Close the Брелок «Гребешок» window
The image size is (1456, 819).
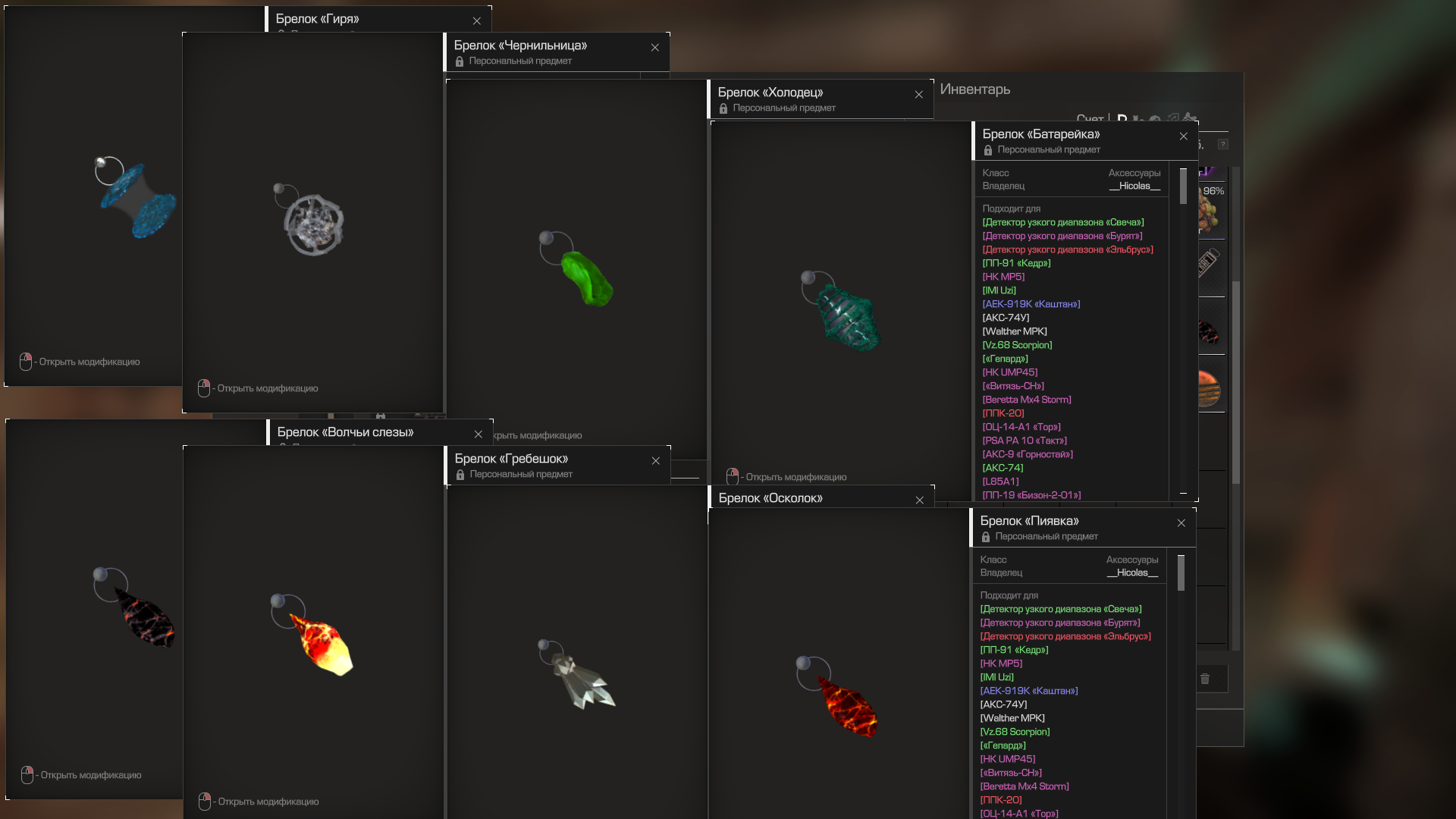point(656,461)
